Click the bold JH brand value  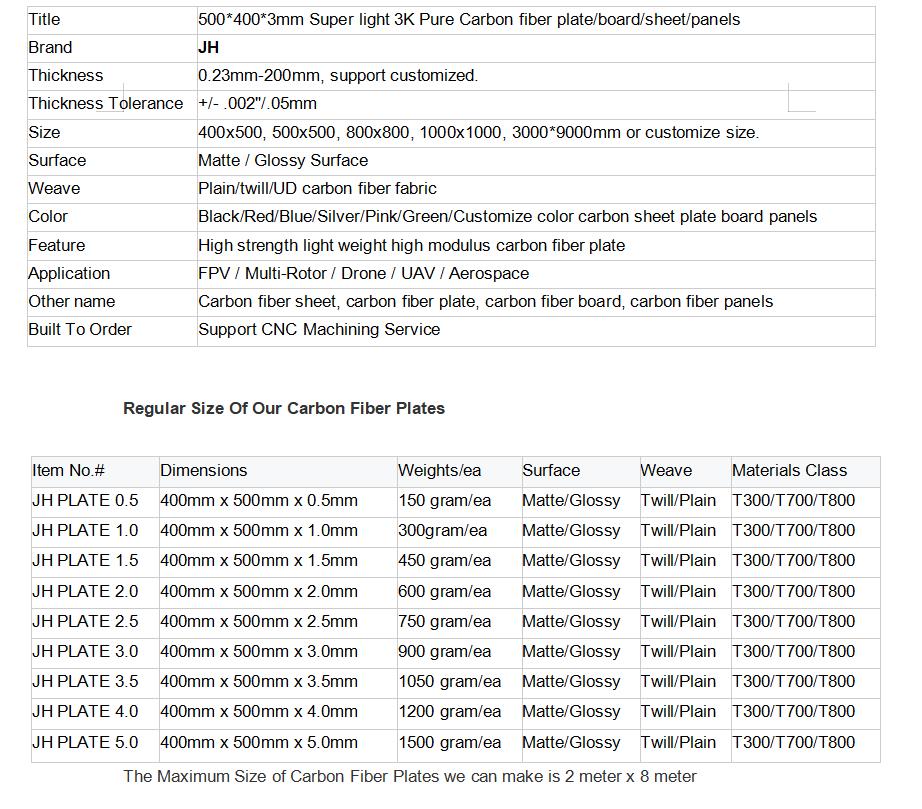209,47
